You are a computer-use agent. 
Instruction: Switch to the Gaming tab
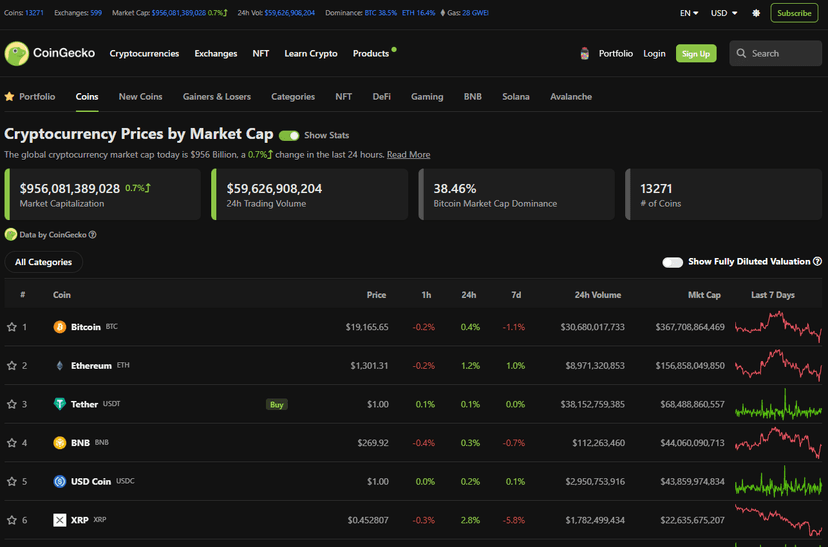[427, 97]
